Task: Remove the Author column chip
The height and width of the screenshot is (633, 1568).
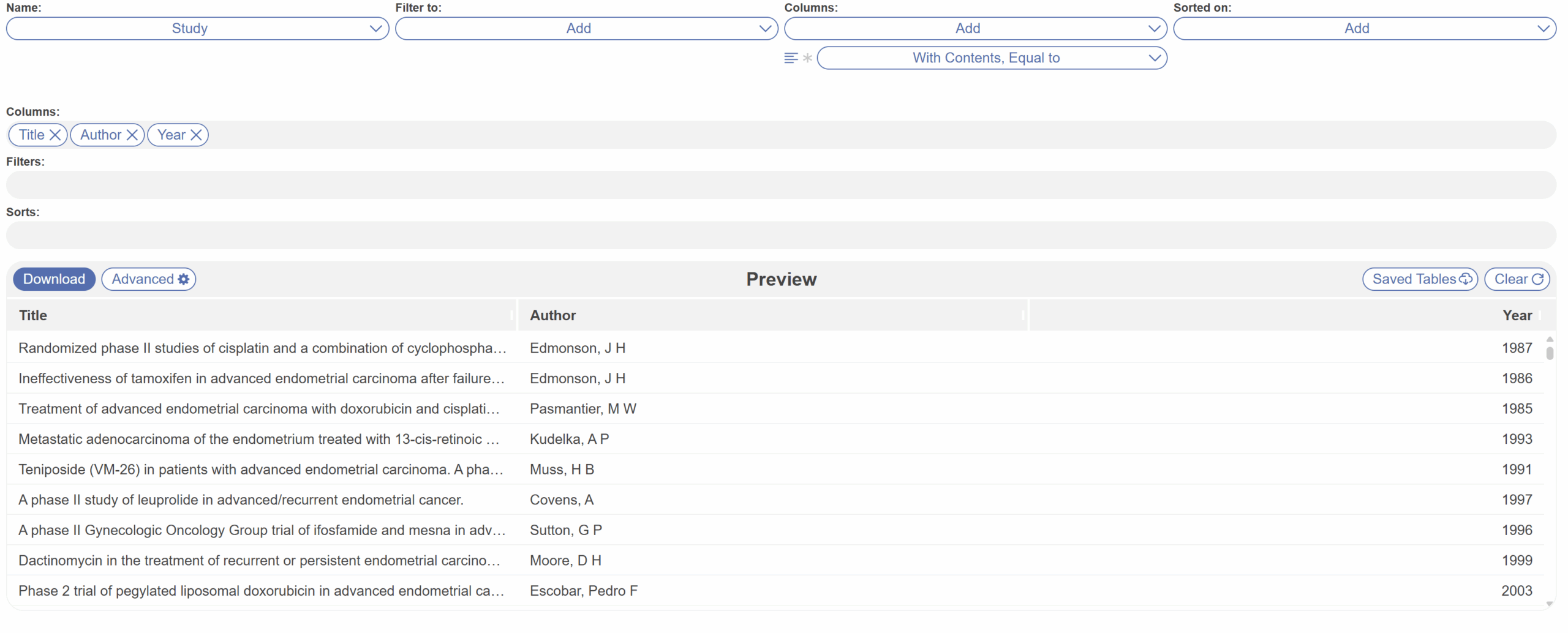Action: tap(132, 135)
